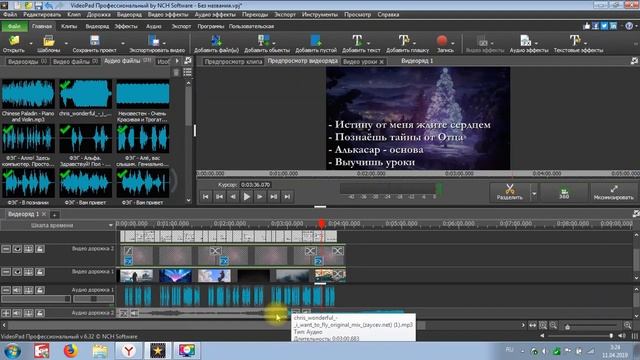Image resolution: width=640 pixels, height=360 pixels.
Task: Click the Facebook share icon
Action: point(596,26)
